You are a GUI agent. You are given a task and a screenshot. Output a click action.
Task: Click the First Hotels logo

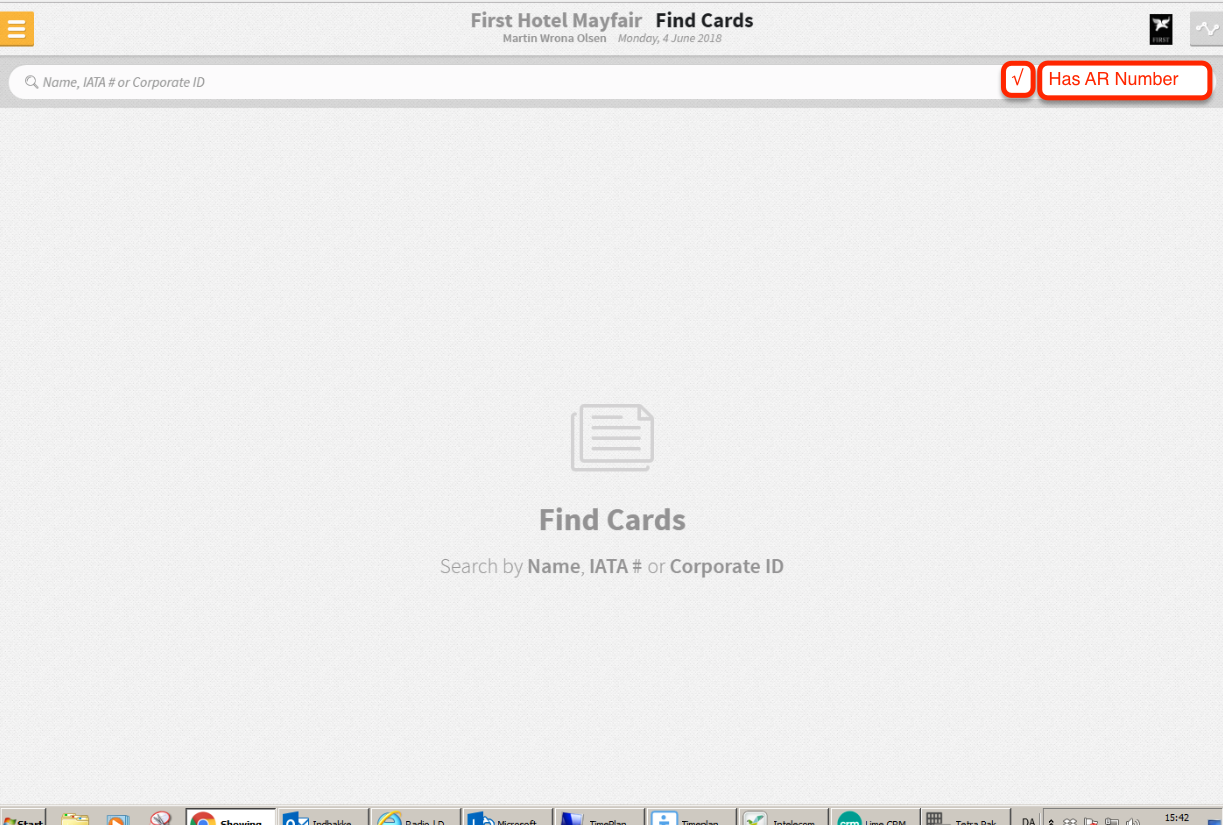tap(1160, 29)
